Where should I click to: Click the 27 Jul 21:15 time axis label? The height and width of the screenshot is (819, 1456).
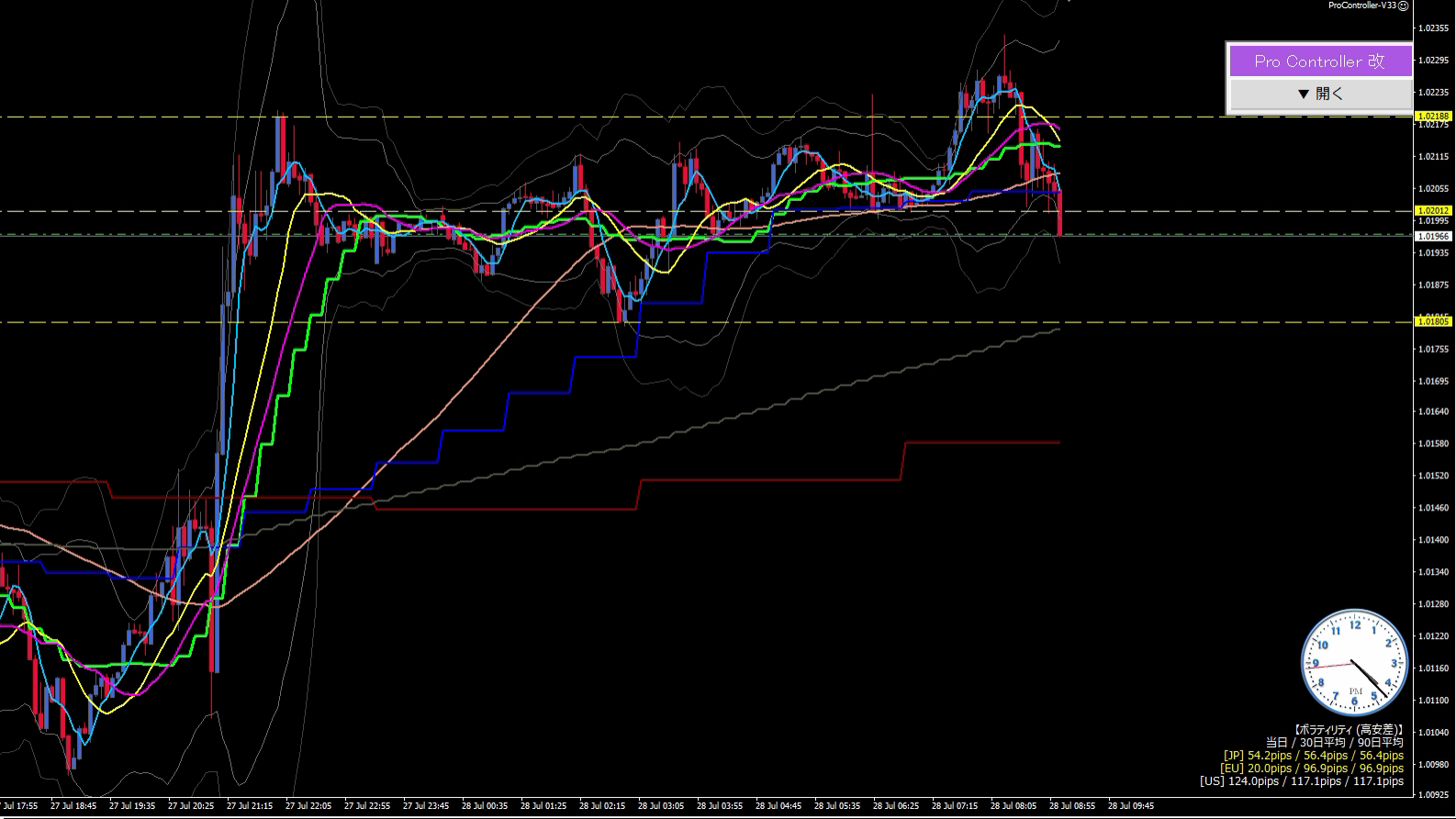click(250, 806)
